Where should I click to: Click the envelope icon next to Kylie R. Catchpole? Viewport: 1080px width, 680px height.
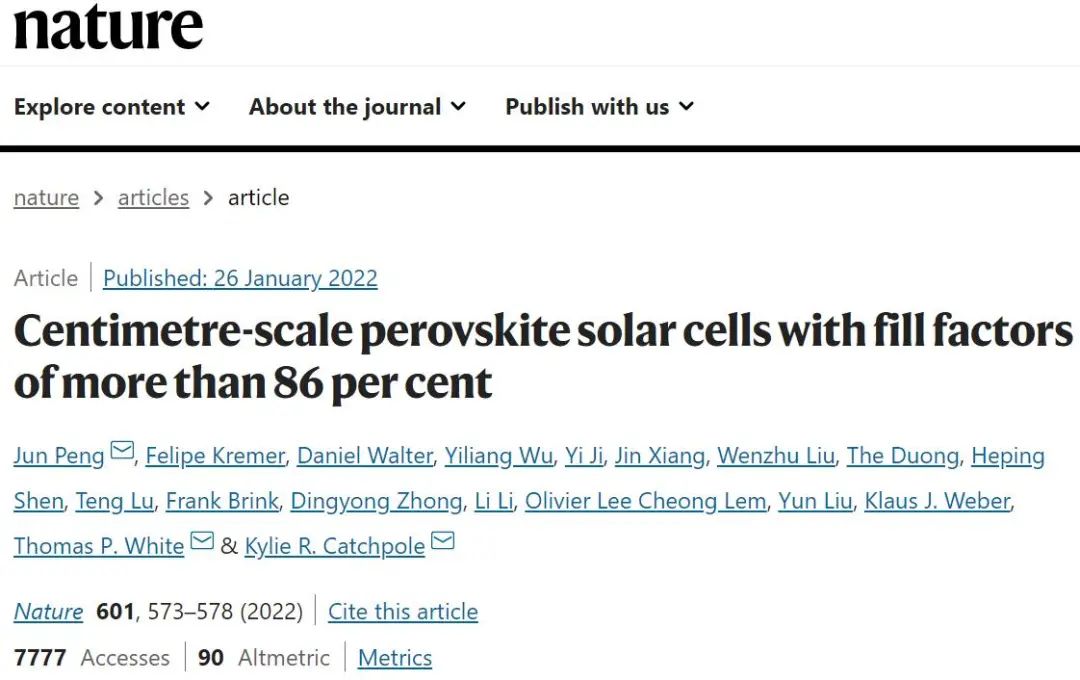[x=443, y=541]
